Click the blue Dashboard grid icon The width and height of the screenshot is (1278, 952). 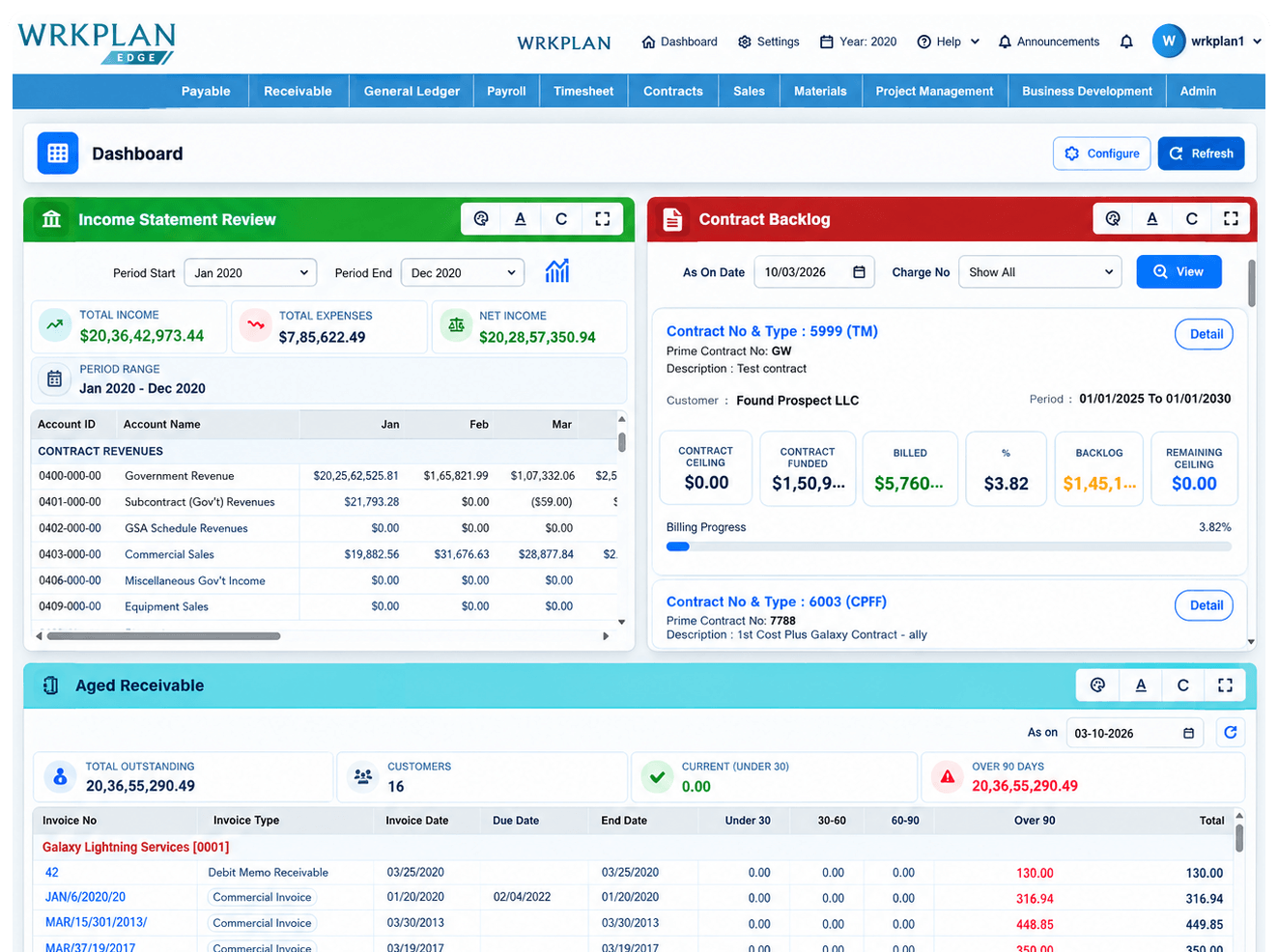(x=58, y=154)
